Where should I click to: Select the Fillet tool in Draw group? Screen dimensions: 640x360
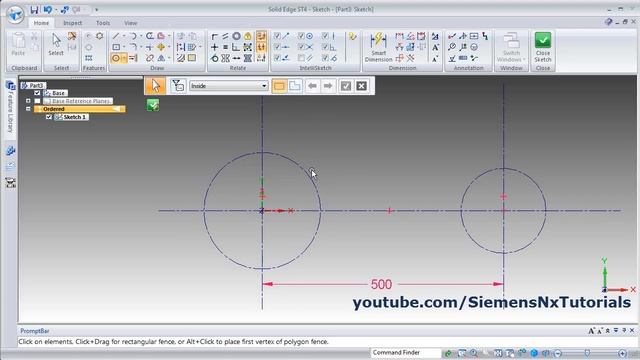(133, 47)
